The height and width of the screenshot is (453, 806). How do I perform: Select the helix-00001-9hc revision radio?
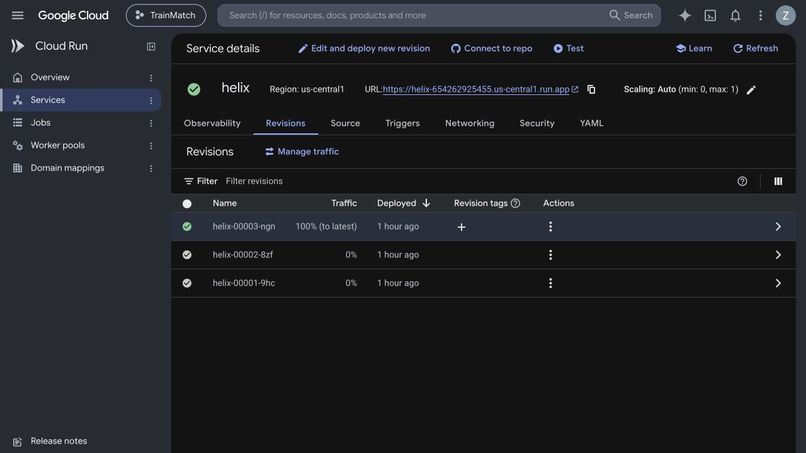[187, 283]
